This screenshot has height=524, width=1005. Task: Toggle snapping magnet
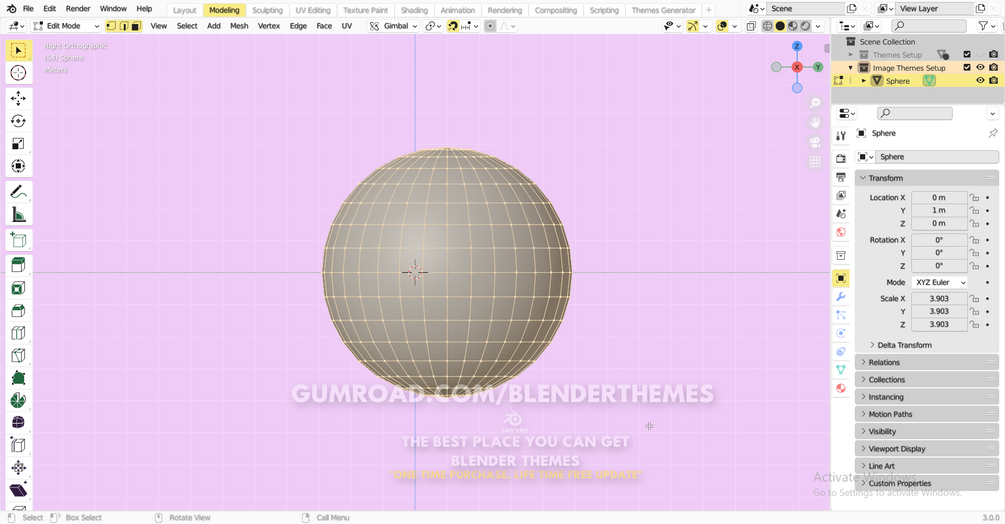[453, 26]
